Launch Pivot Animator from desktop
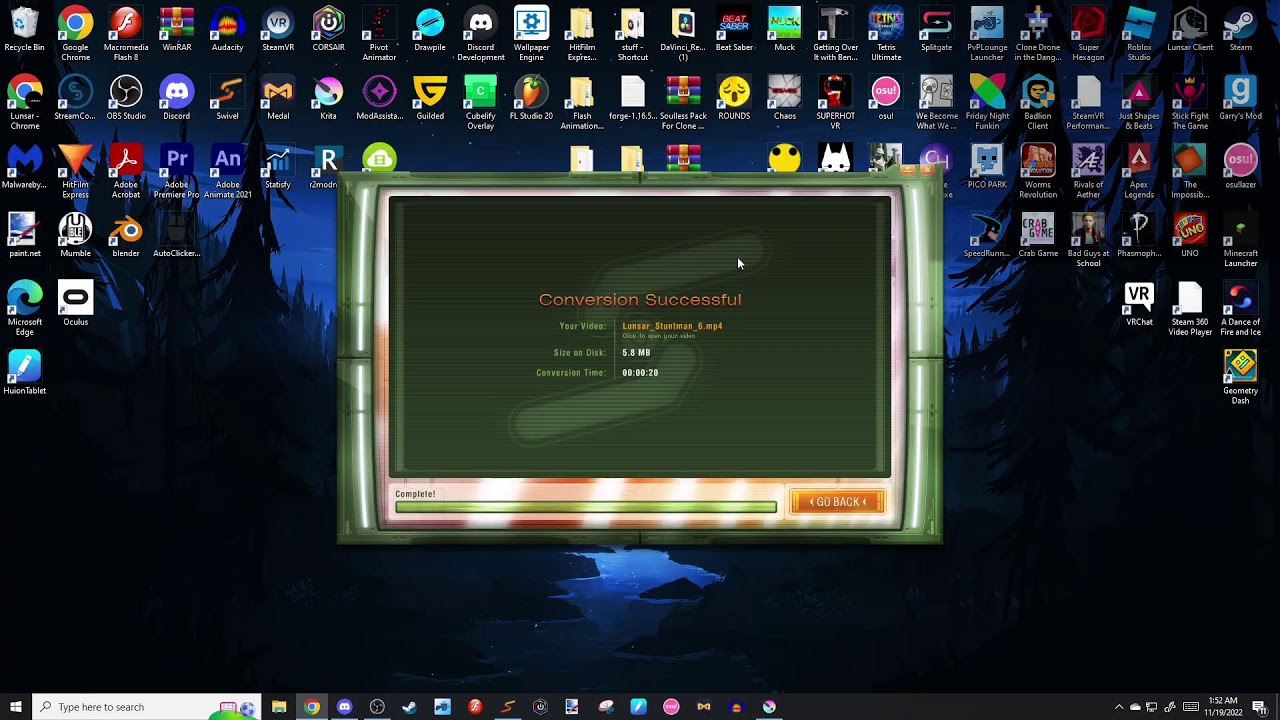This screenshot has width=1280, height=720. [x=379, y=34]
